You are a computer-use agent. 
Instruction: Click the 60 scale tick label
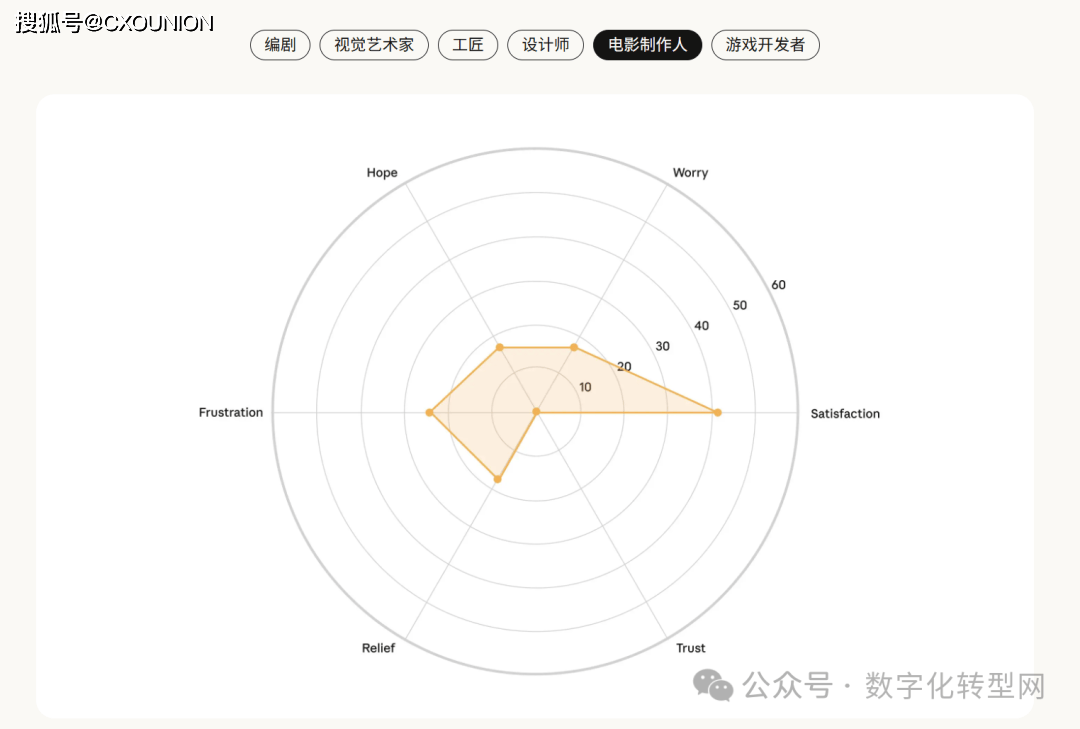[x=779, y=285]
